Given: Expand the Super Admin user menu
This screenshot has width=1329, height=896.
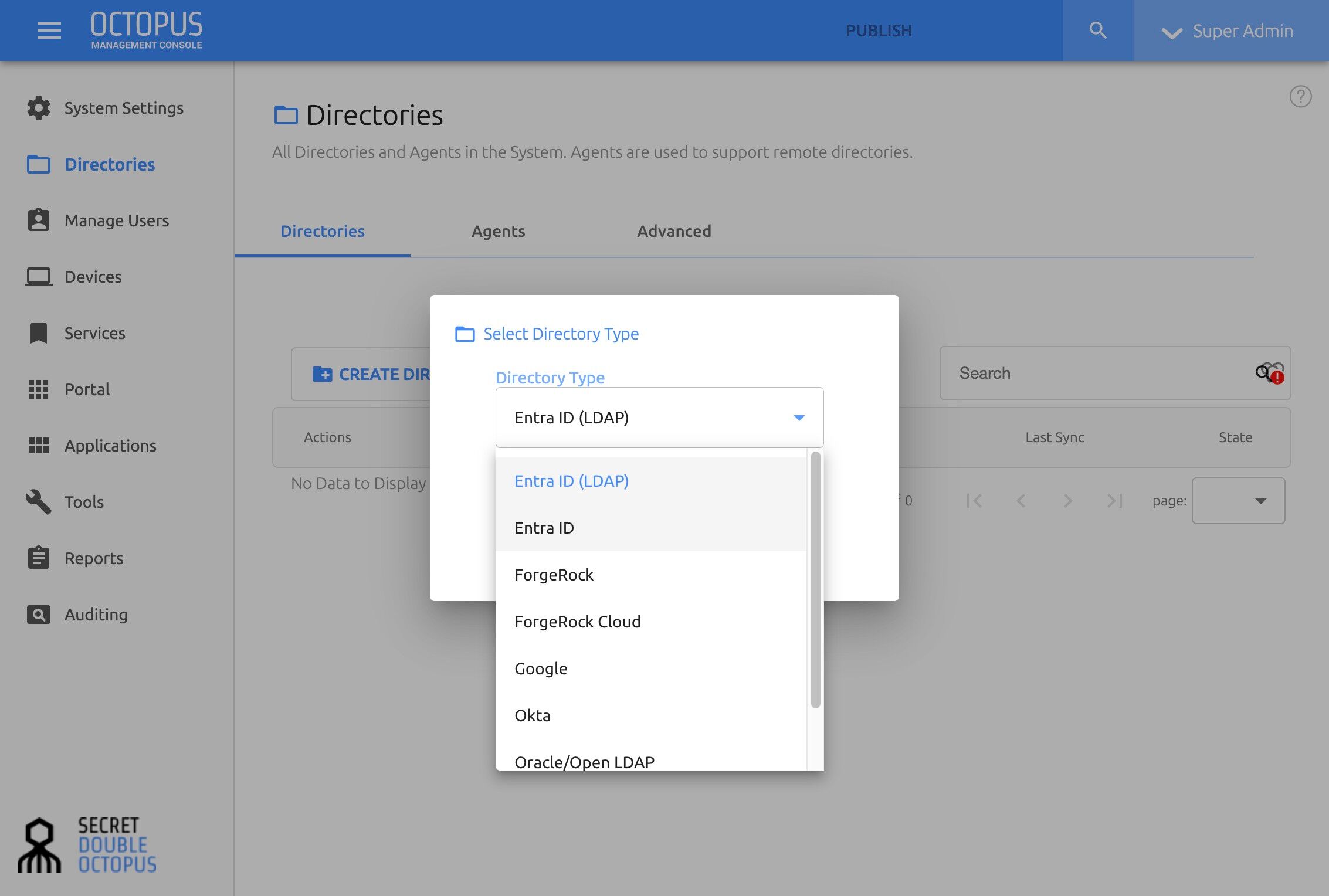Looking at the screenshot, I should tap(1228, 30).
